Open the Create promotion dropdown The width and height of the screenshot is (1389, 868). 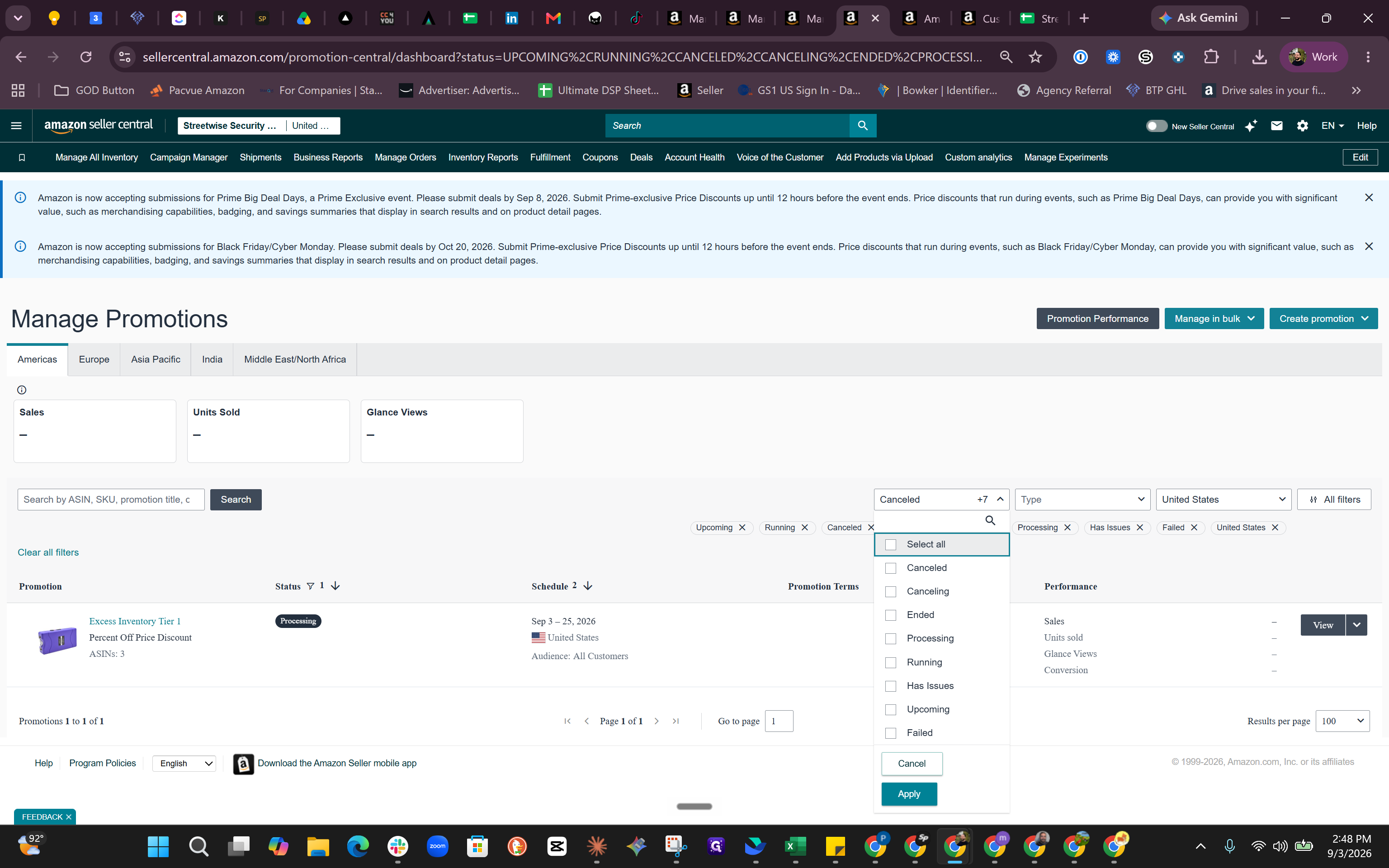[1323, 319]
